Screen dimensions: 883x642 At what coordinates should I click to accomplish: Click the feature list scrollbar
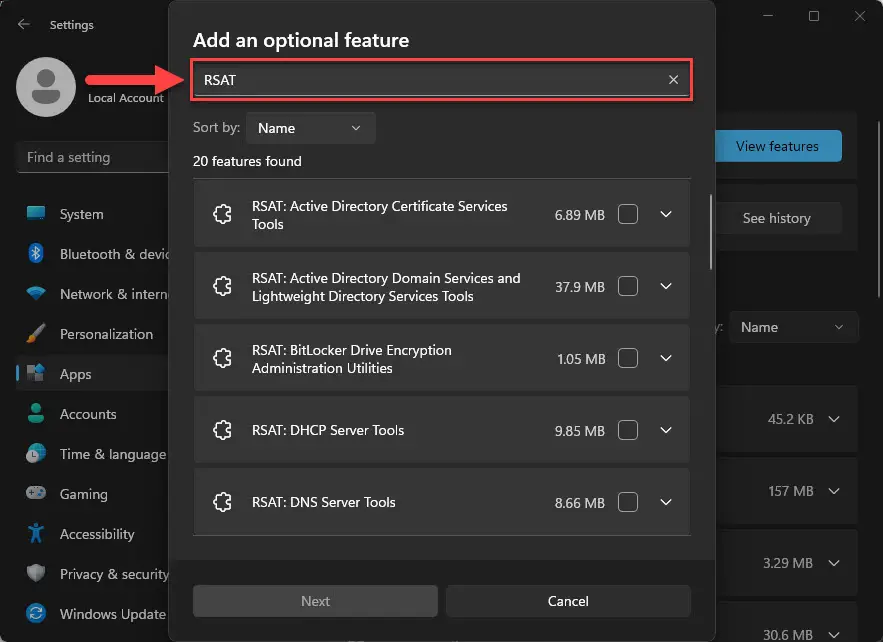[x=711, y=231]
